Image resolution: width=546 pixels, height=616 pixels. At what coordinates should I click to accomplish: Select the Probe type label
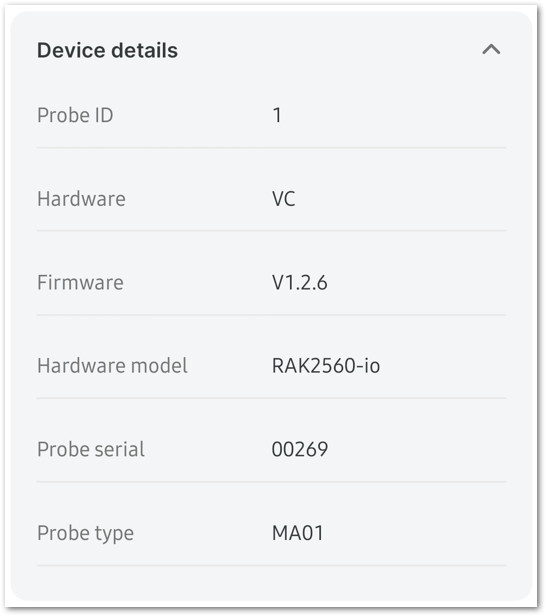point(85,534)
